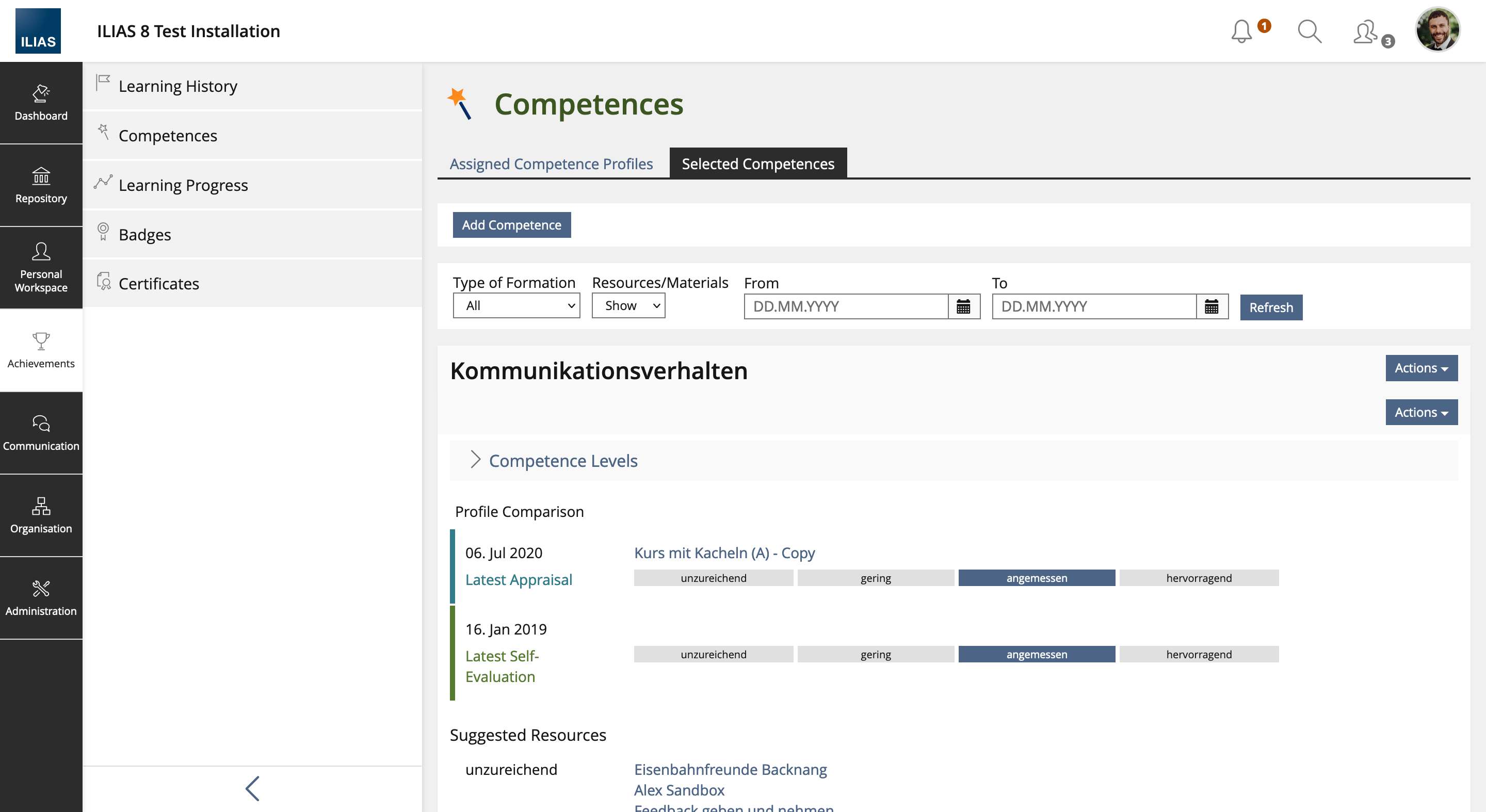This screenshot has width=1486, height=812.
Task: Open Administration tools in sidebar
Action: tap(41, 597)
